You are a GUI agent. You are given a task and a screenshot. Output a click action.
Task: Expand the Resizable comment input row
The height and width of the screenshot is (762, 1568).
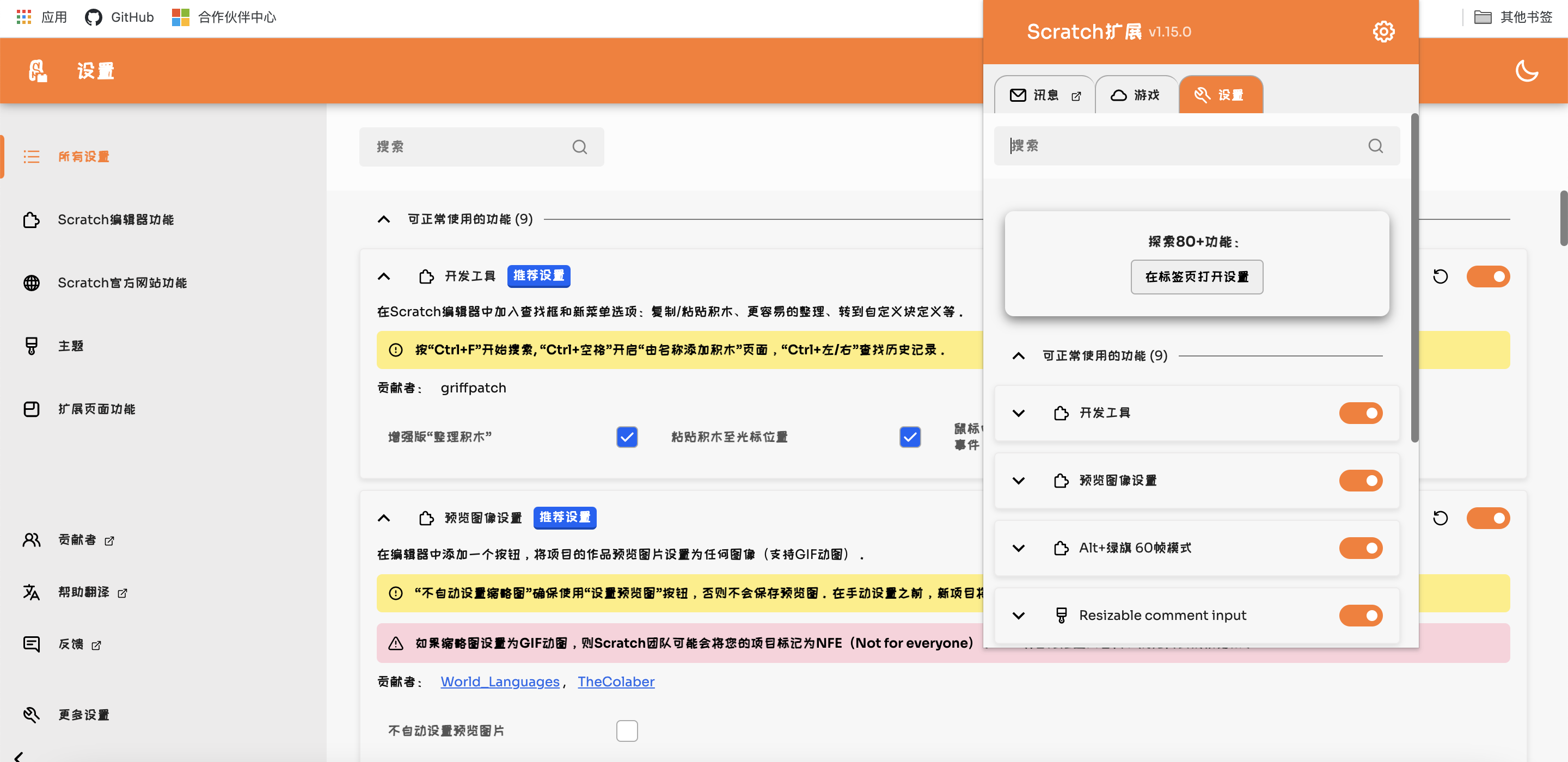pos(1018,616)
